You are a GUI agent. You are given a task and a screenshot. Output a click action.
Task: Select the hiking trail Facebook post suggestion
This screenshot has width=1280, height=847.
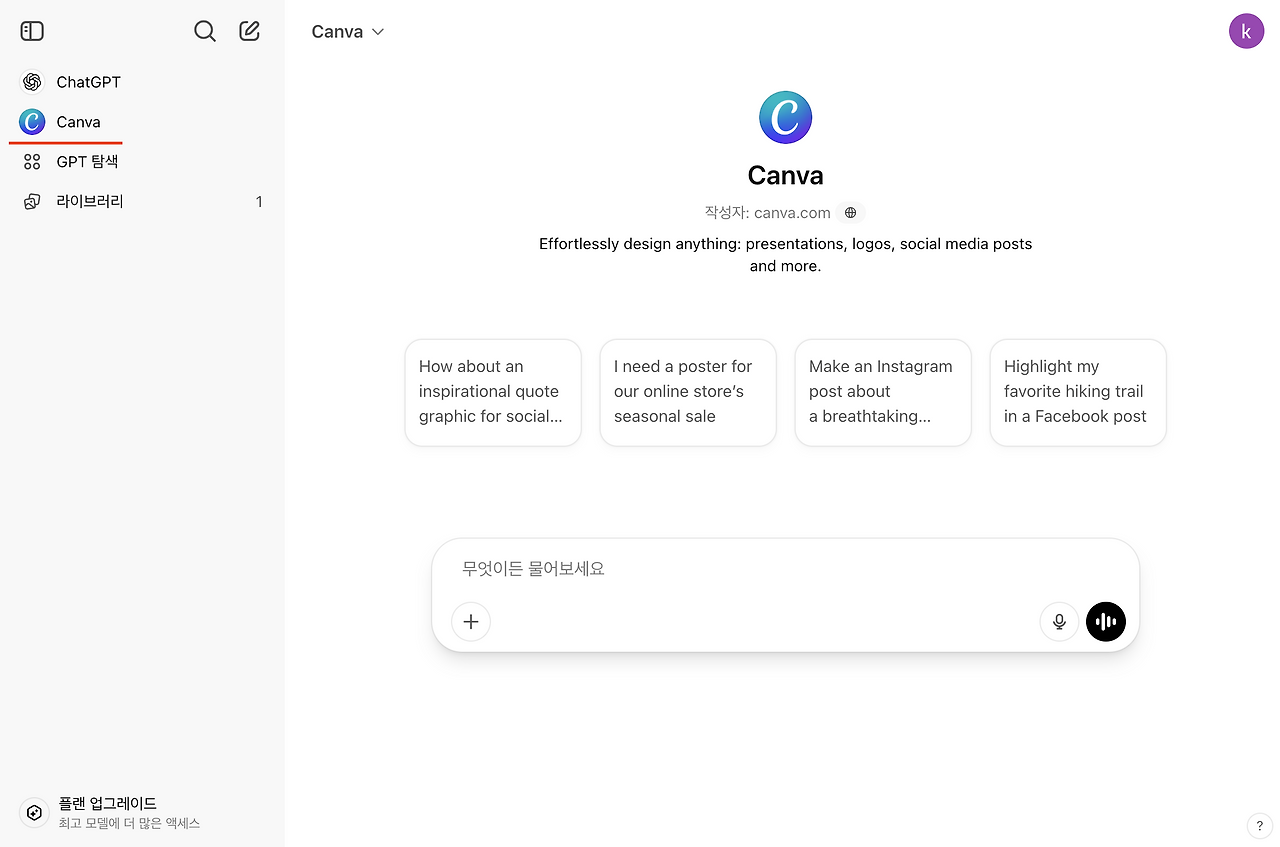(1077, 392)
